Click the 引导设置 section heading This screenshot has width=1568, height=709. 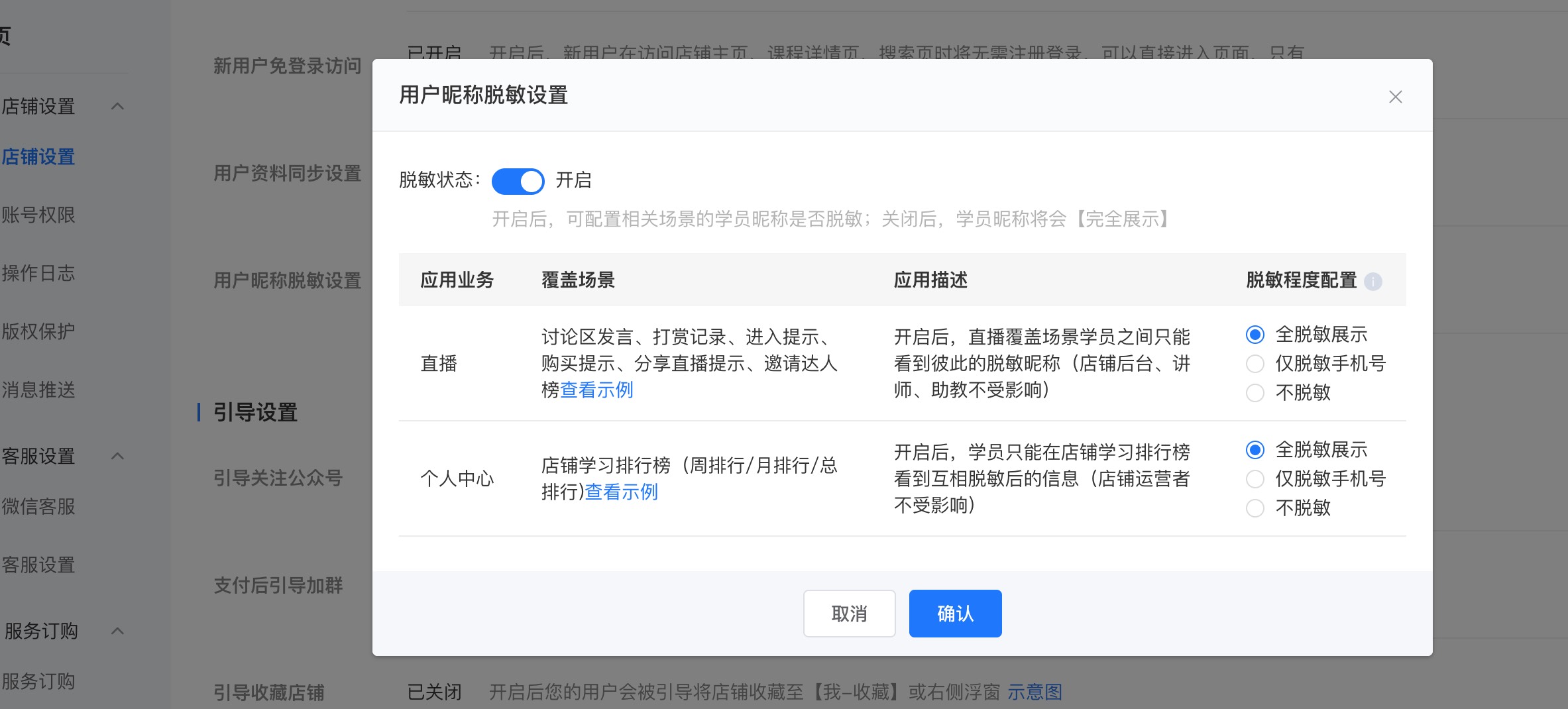pos(255,413)
